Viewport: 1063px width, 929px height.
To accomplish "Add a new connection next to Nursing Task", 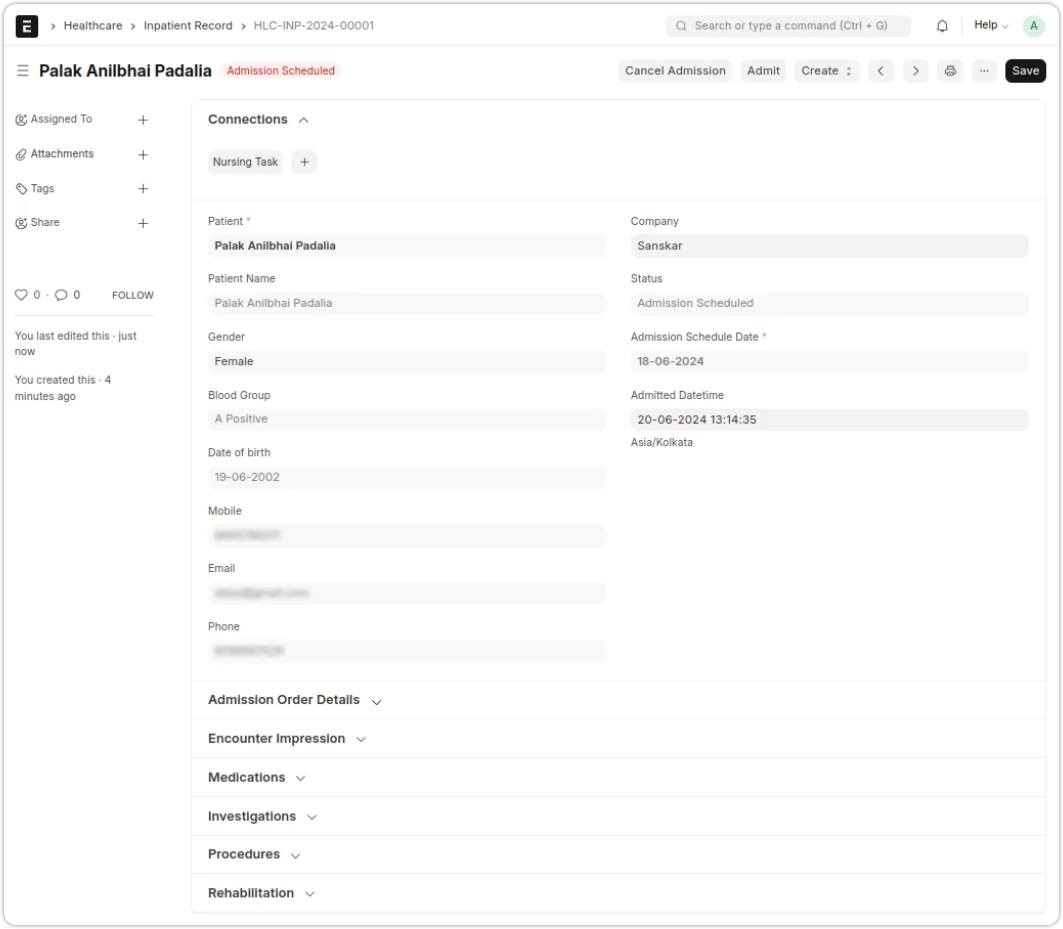I will tap(304, 161).
